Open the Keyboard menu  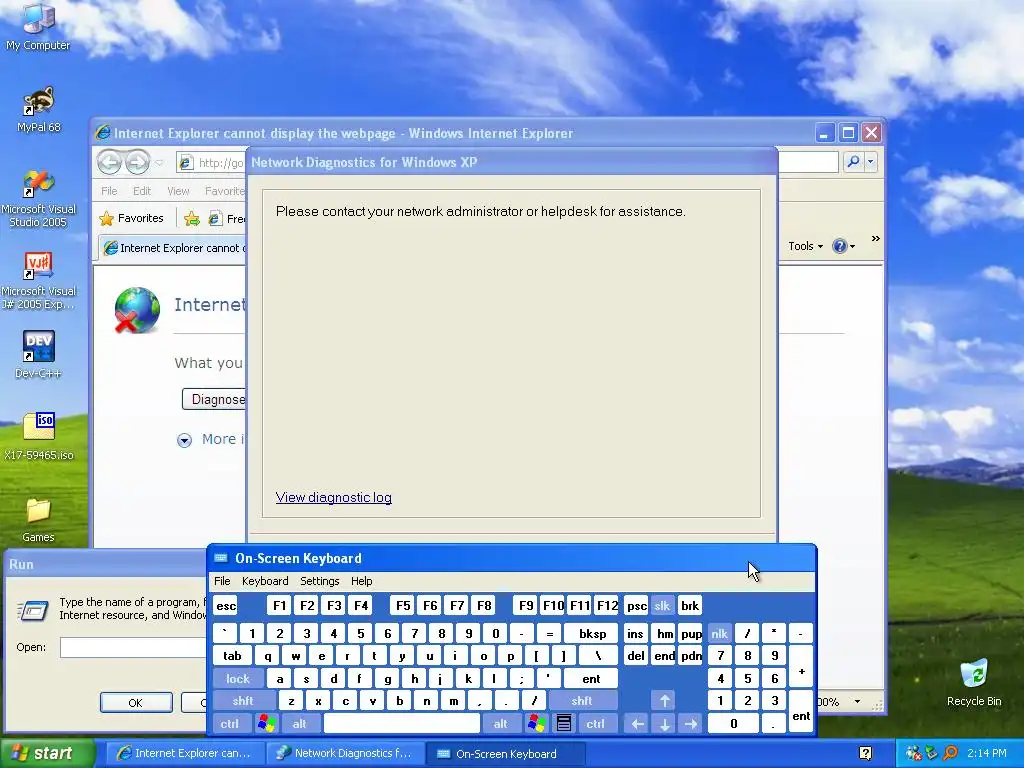click(264, 581)
